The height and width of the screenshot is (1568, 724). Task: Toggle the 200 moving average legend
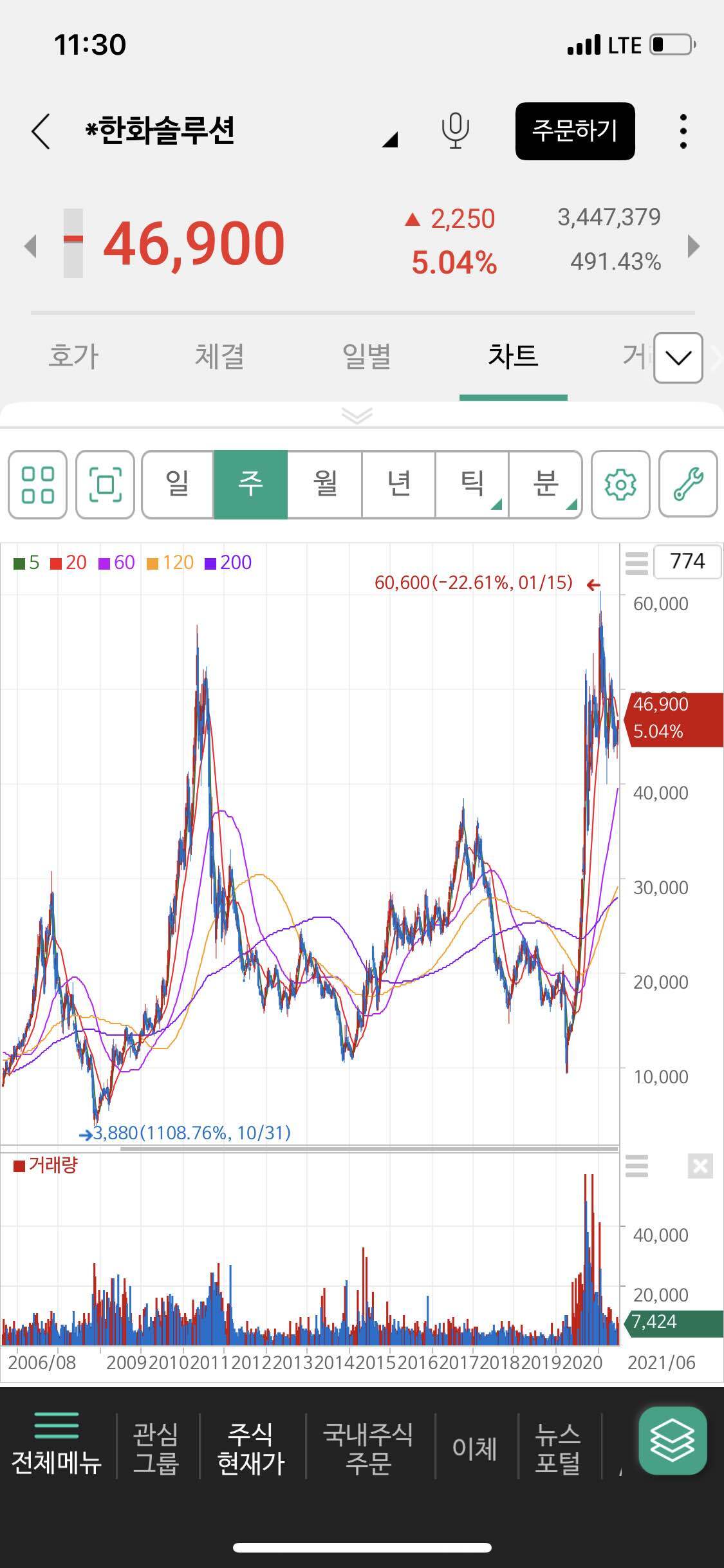tap(228, 563)
